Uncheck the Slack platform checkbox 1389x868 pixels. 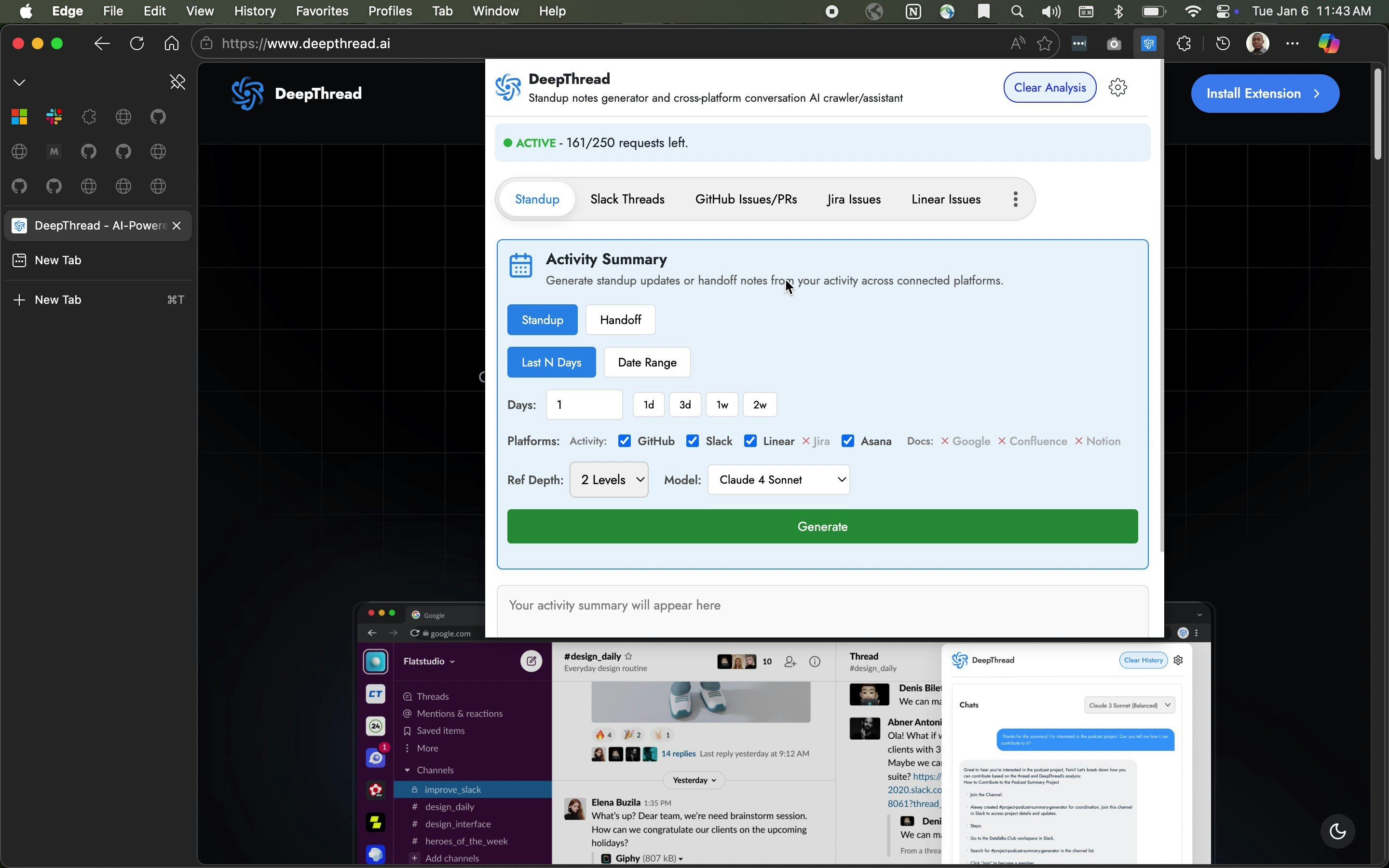[x=693, y=441]
